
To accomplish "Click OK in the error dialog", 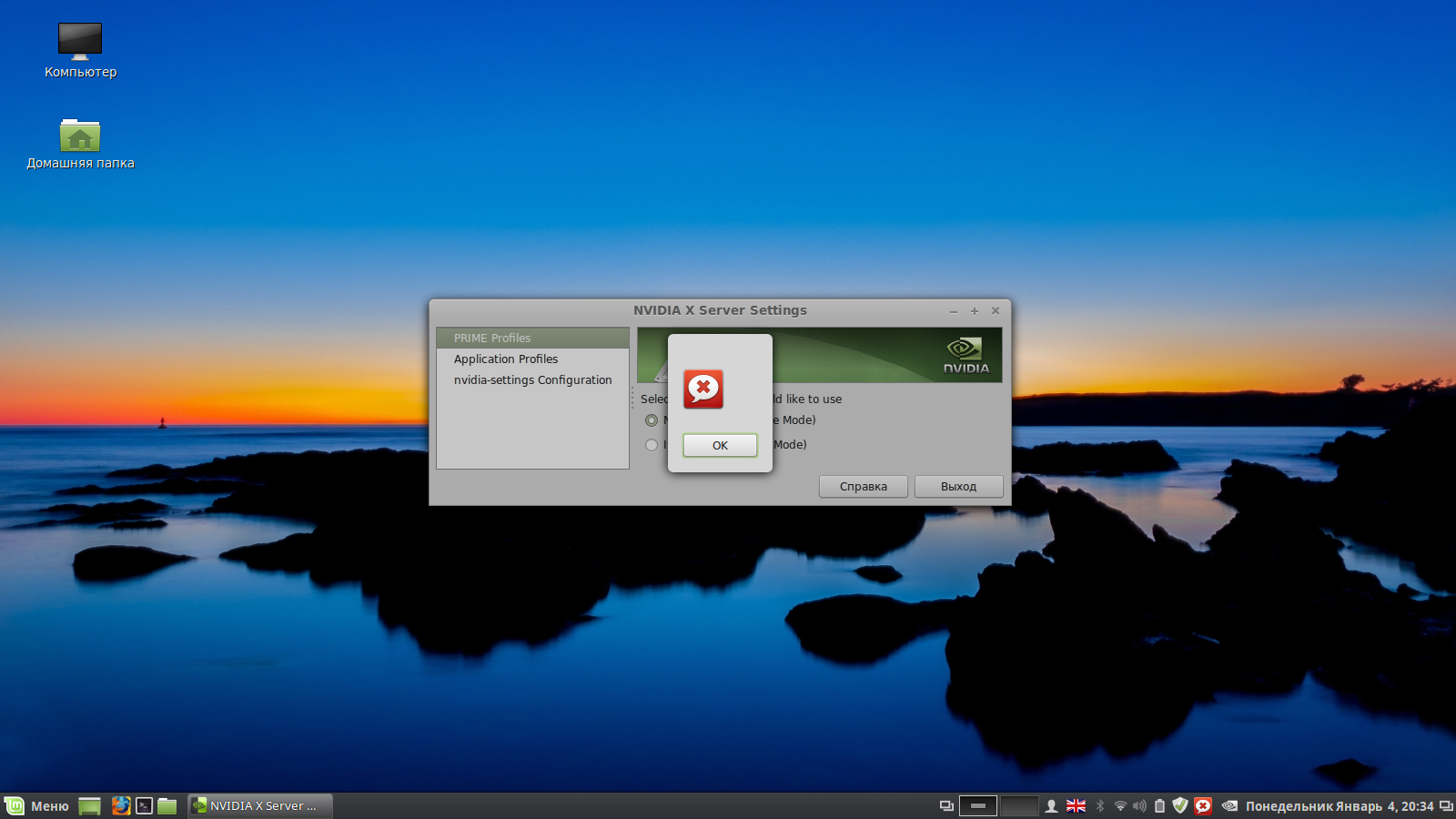I will point(720,445).
